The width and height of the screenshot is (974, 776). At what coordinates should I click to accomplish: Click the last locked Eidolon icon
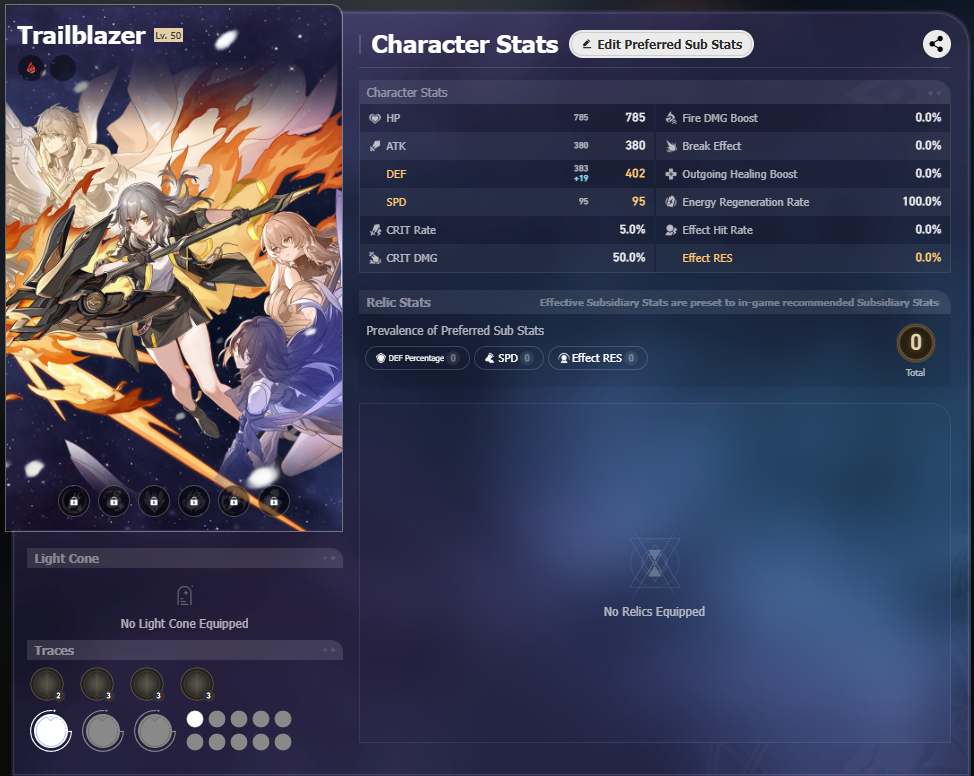click(273, 501)
